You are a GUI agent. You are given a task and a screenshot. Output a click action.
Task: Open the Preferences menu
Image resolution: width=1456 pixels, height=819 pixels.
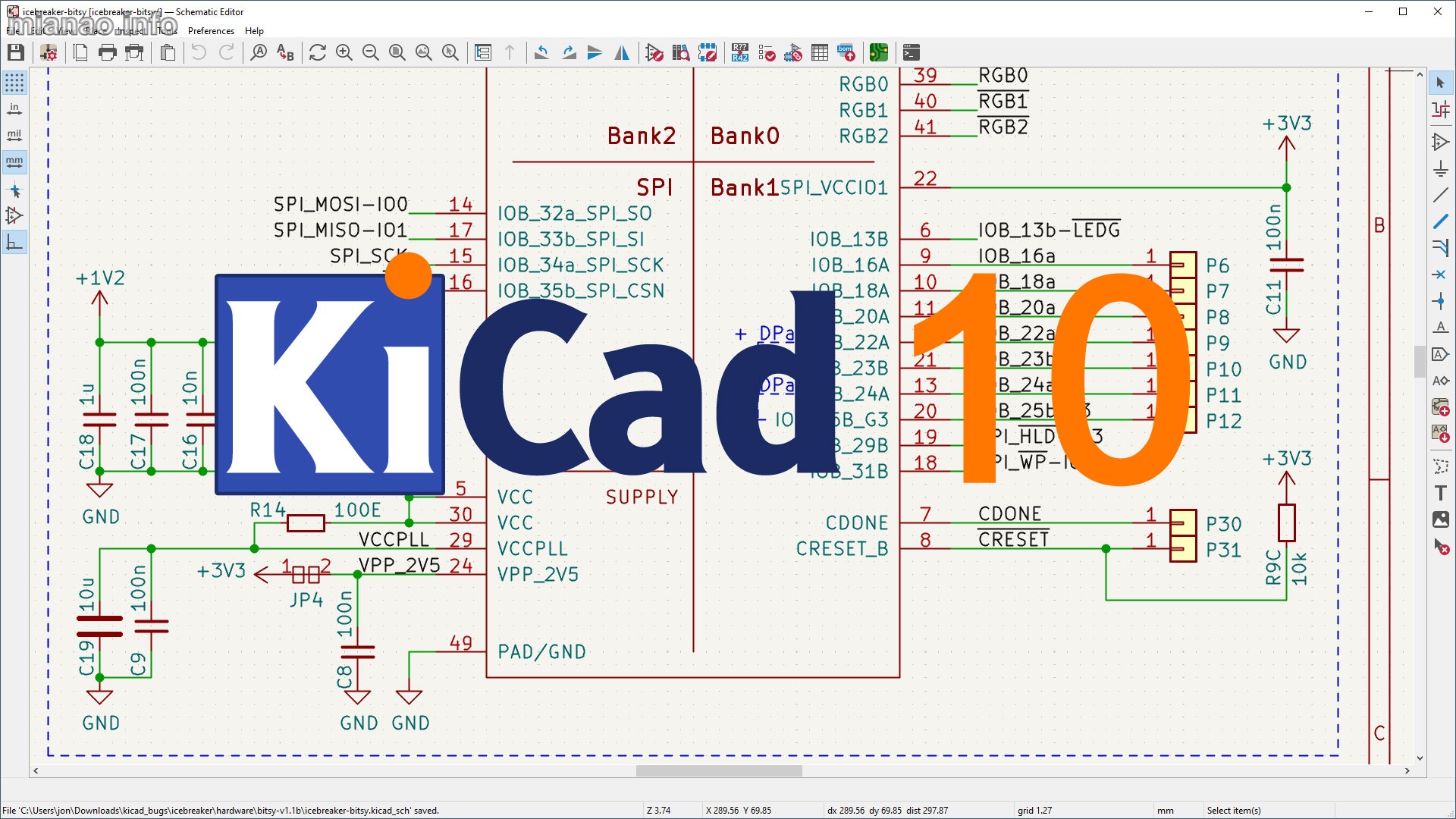pos(211,31)
